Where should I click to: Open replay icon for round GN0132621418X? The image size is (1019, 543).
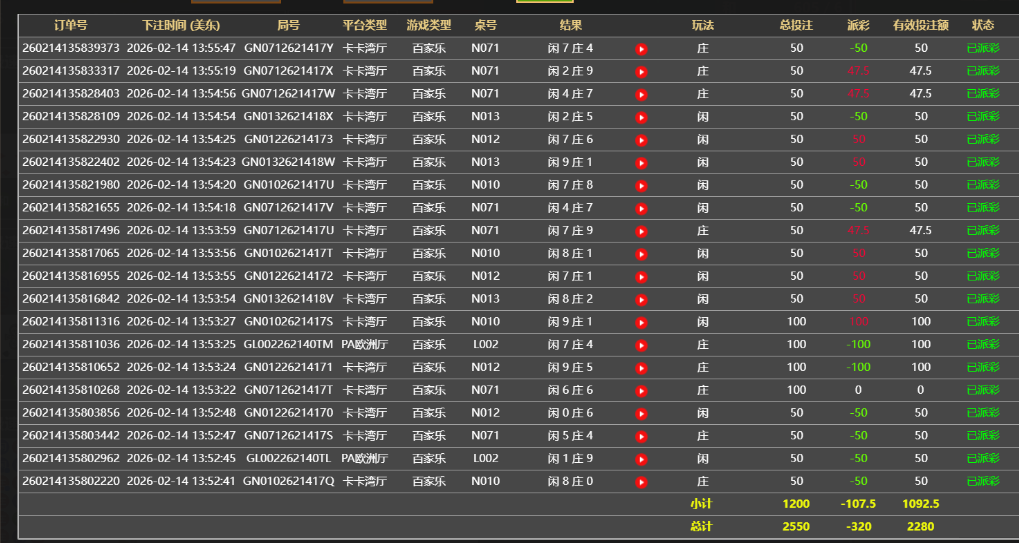pos(642,117)
